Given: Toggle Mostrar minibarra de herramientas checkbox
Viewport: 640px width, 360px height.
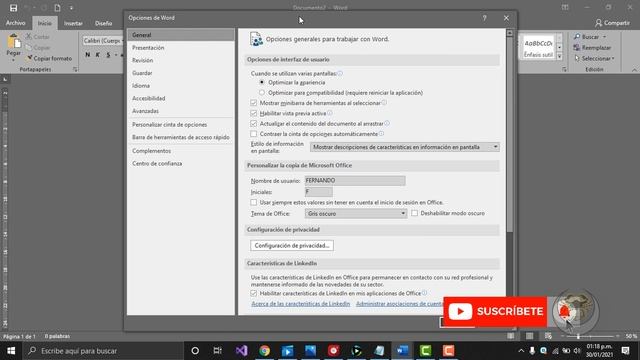Looking at the screenshot, I should (x=253, y=103).
